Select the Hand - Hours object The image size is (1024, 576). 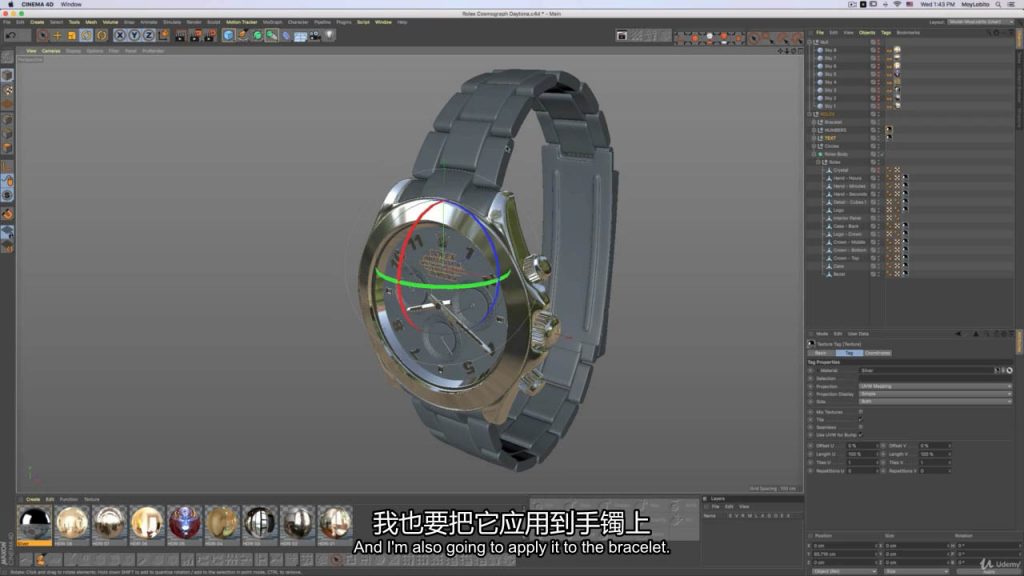pyautogui.click(x=847, y=178)
